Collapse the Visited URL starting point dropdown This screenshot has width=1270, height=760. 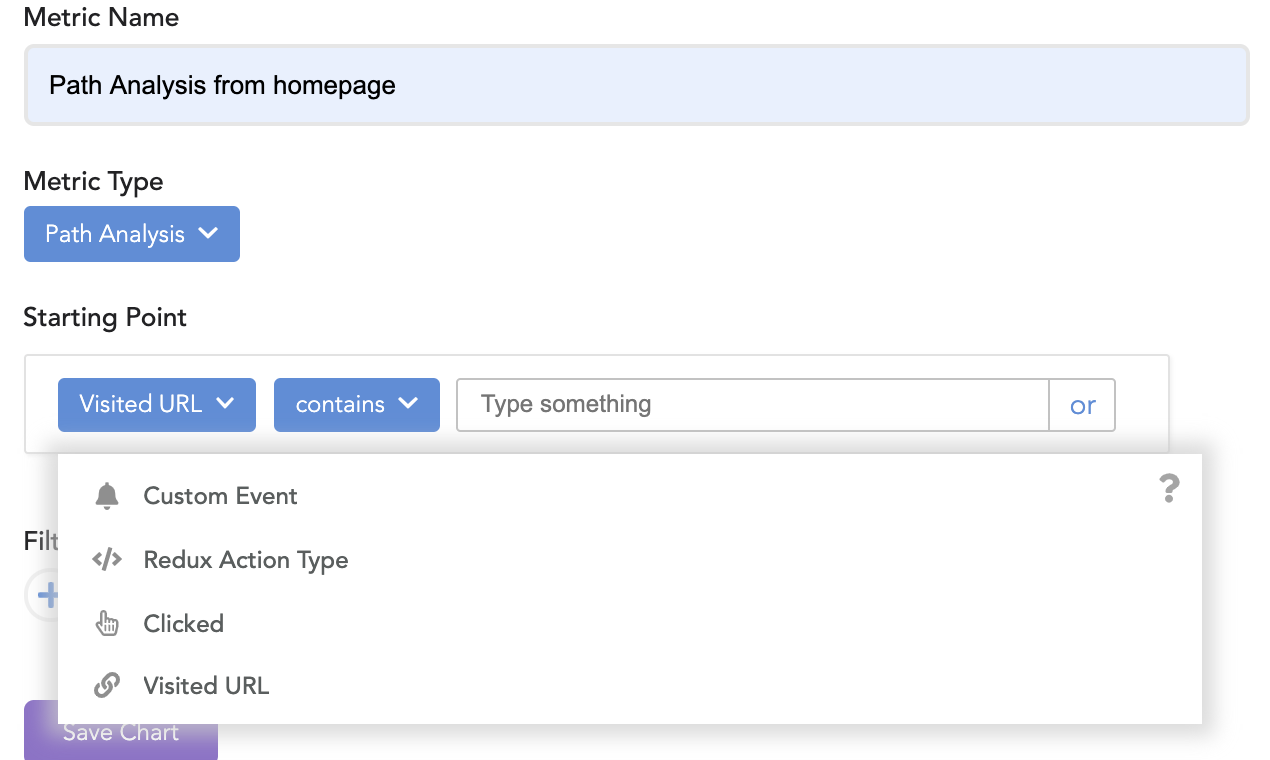coord(156,404)
